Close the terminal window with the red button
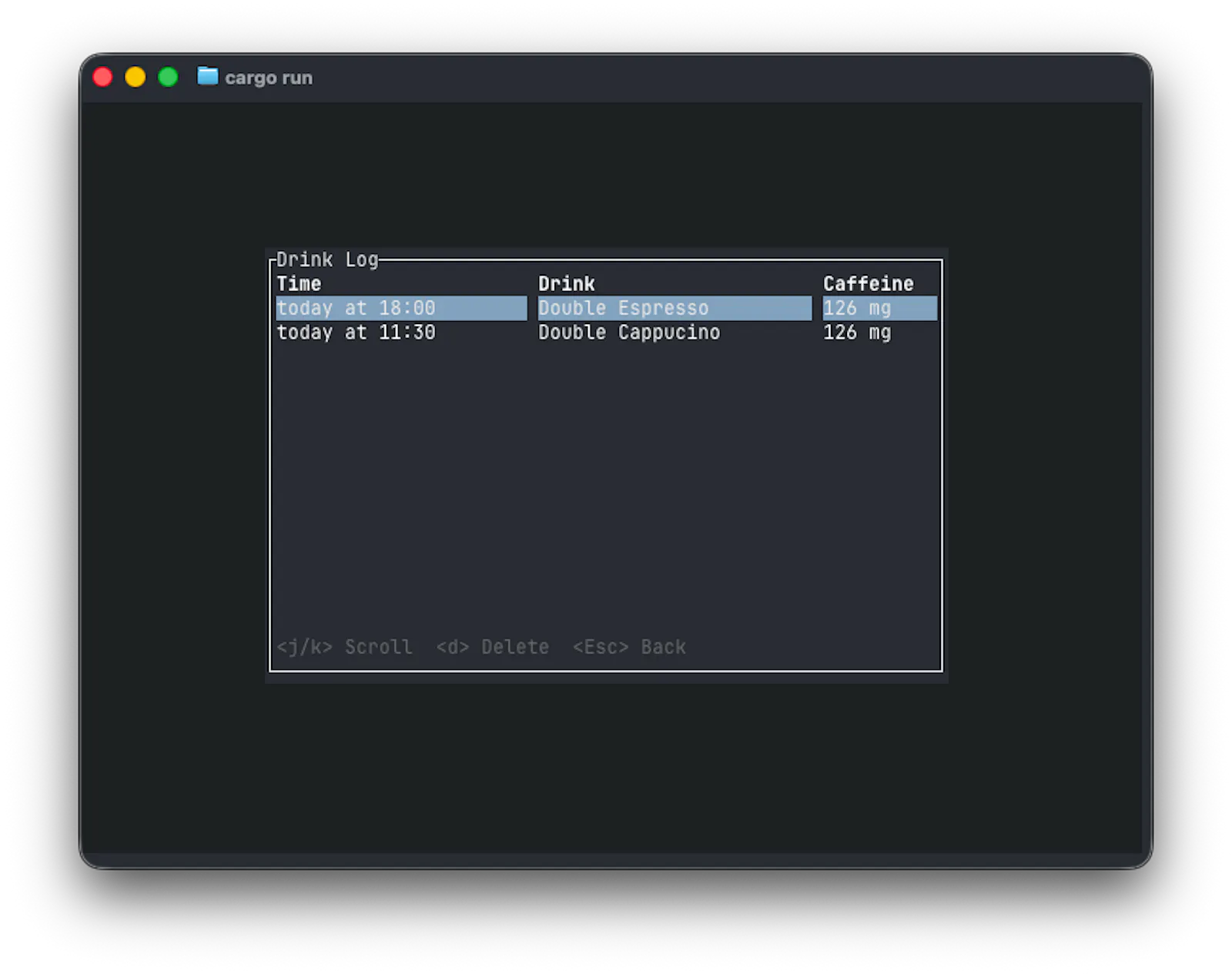This screenshot has width=1232, height=974. tap(102, 77)
